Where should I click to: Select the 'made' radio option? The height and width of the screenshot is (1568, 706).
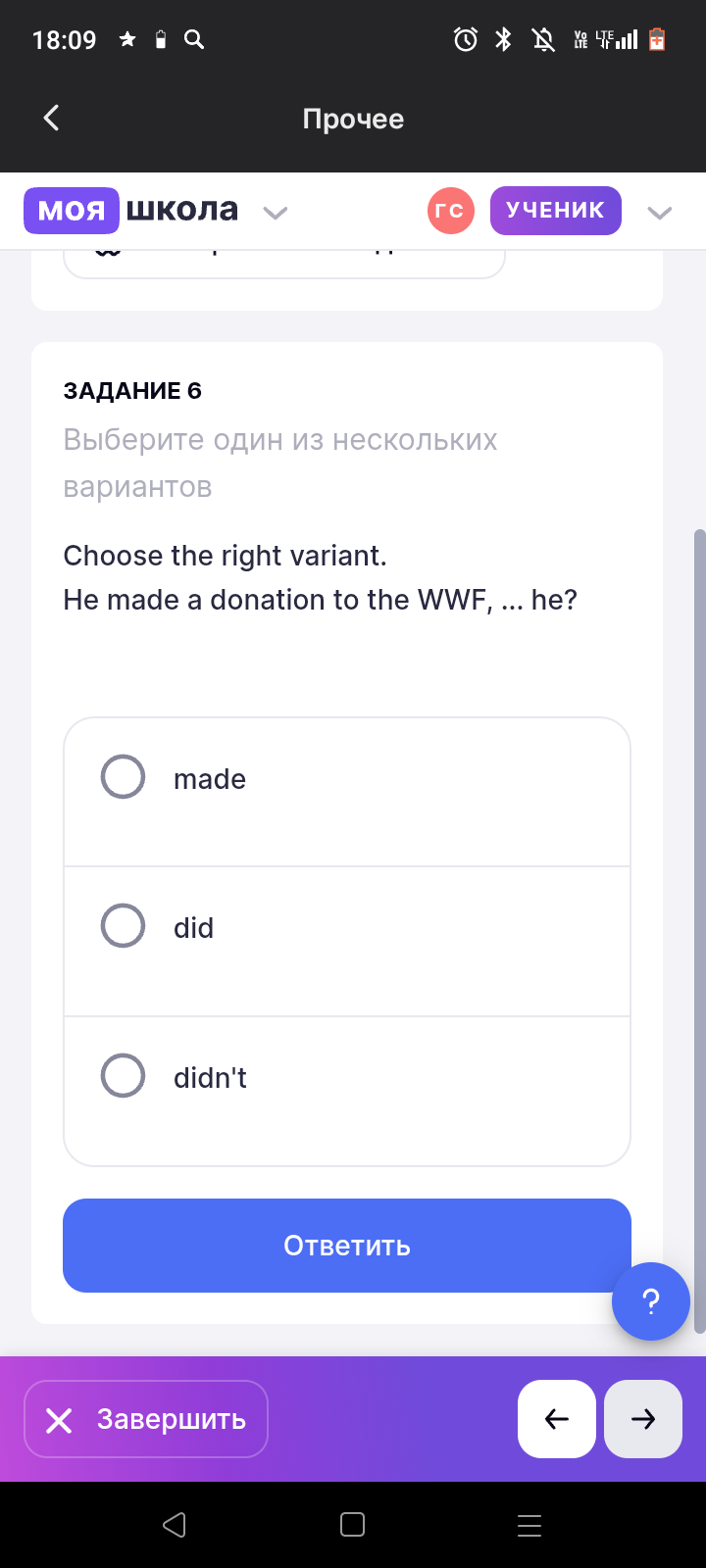tap(124, 777)
